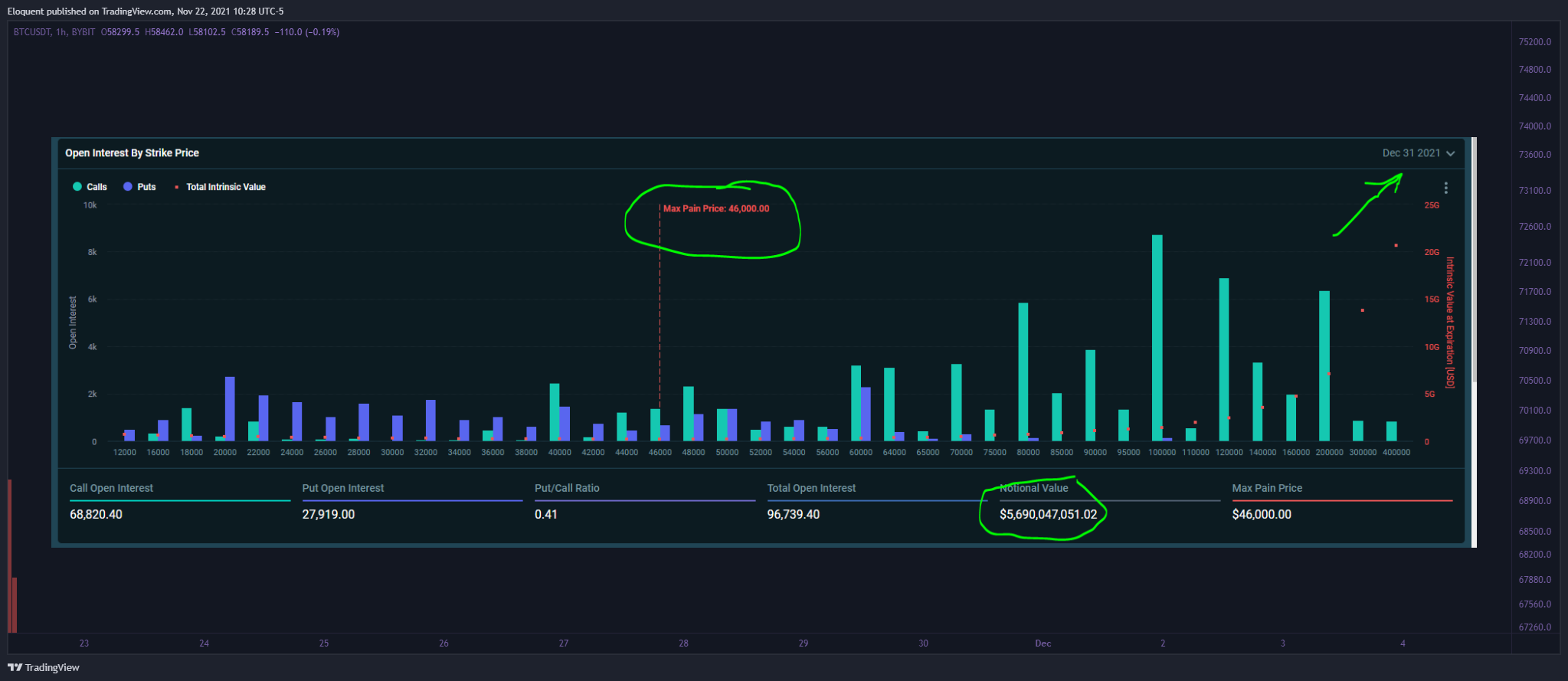Image resolution: width=1568 pixels, height=681 pixels.
Task: Click the 12000 strike axis label
Action: coord(125,452)
